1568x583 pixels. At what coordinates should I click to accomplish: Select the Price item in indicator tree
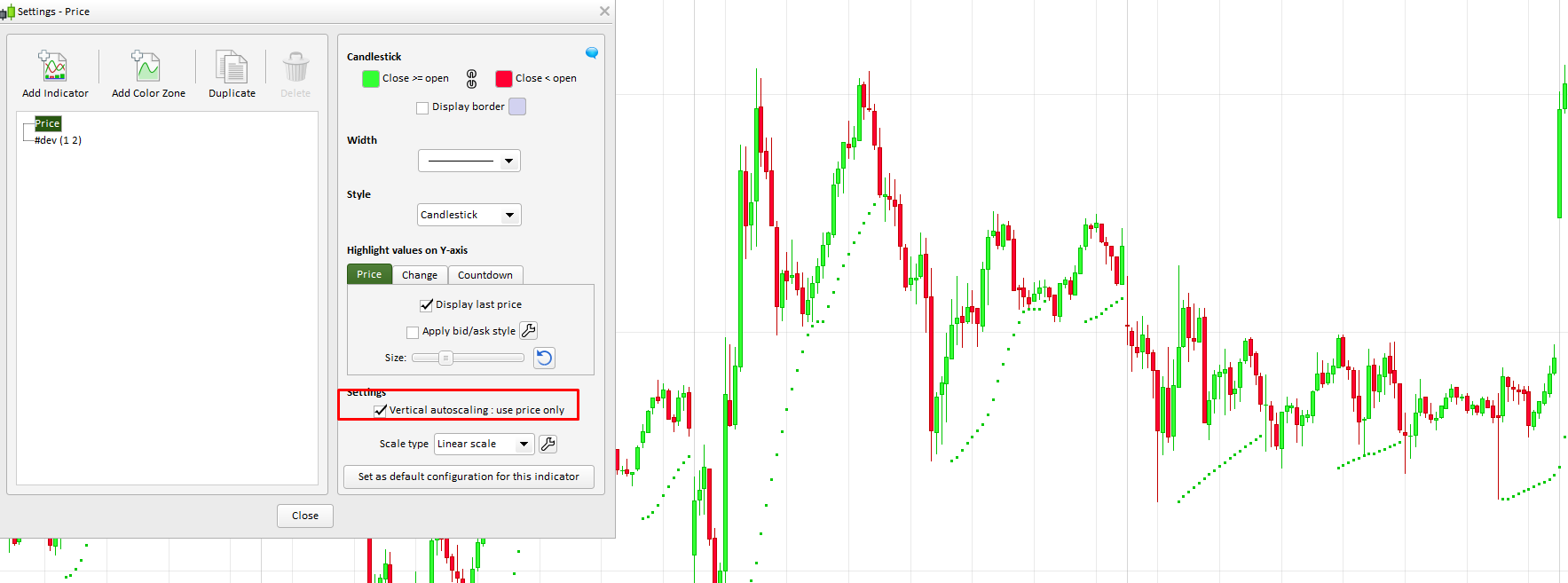(x=48, y=123)
